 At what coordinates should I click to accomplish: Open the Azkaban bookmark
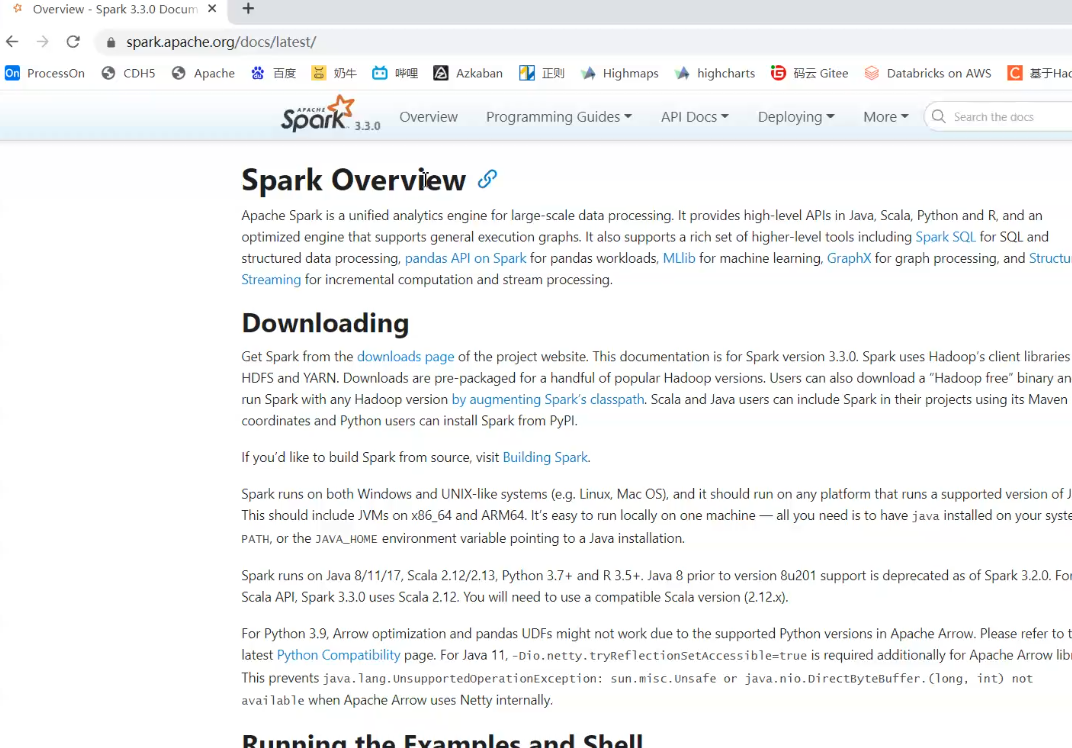[468, 73]
